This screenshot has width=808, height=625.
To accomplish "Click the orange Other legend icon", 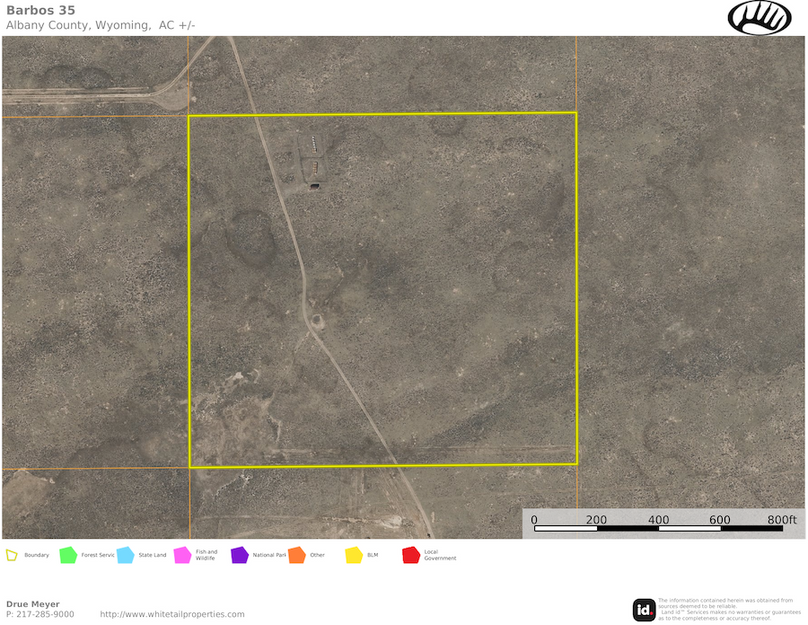I will [296, 555].
